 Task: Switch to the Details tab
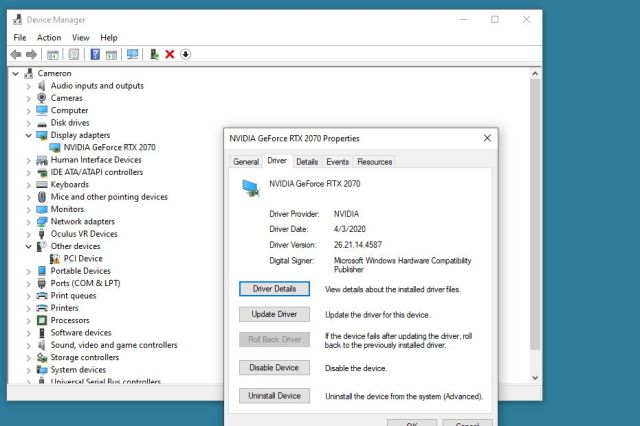click(x=307, y=162)
